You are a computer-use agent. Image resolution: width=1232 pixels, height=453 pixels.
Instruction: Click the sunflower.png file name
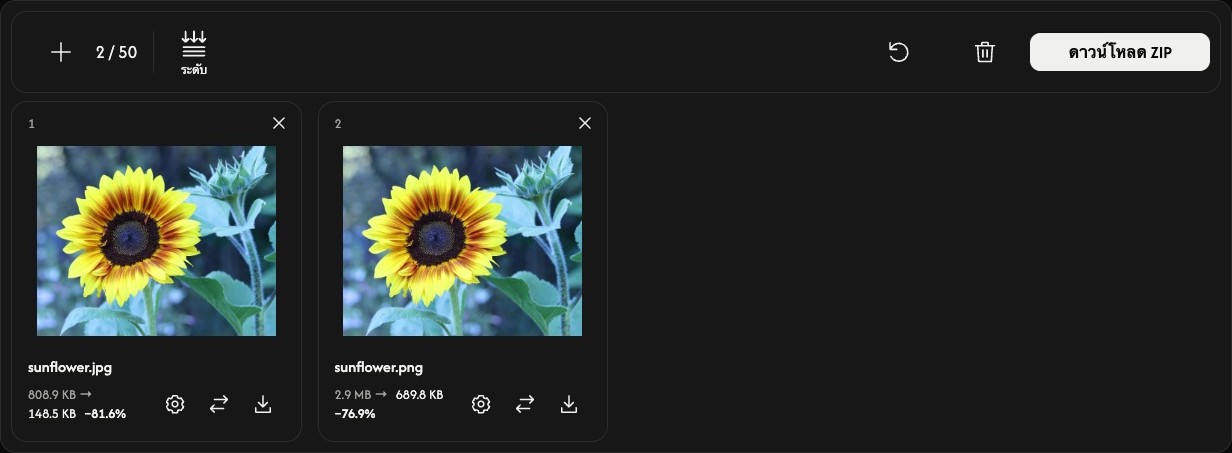coord(379,368)
